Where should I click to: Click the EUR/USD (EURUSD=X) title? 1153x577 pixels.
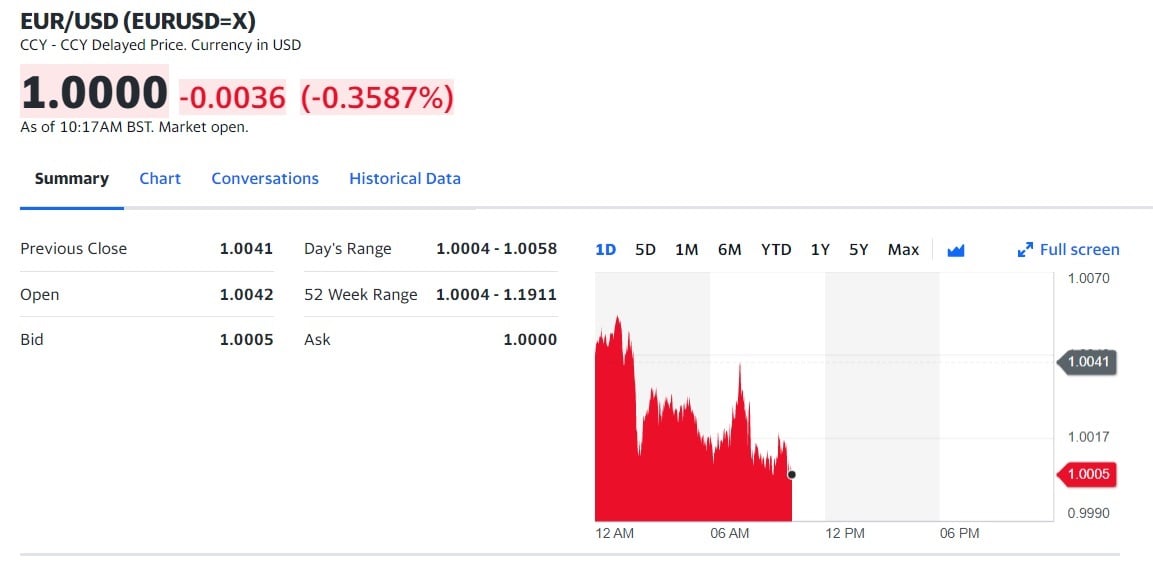click(x=138, y=21)
